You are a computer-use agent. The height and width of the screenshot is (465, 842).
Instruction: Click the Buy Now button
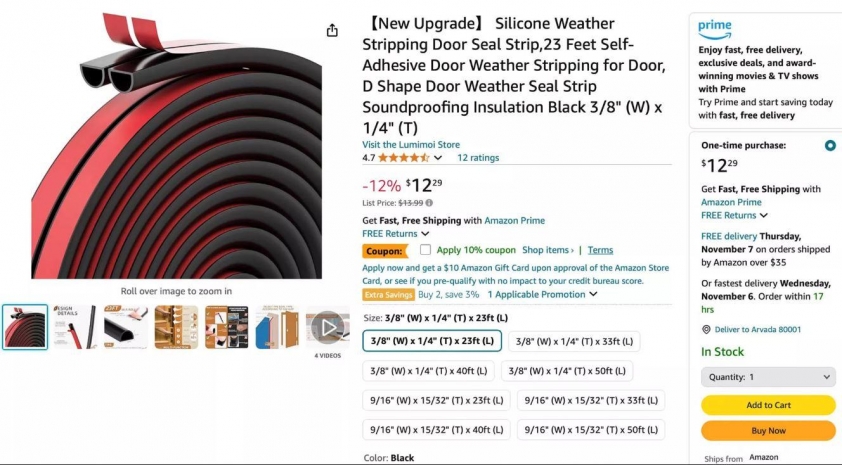click(768, 431)
